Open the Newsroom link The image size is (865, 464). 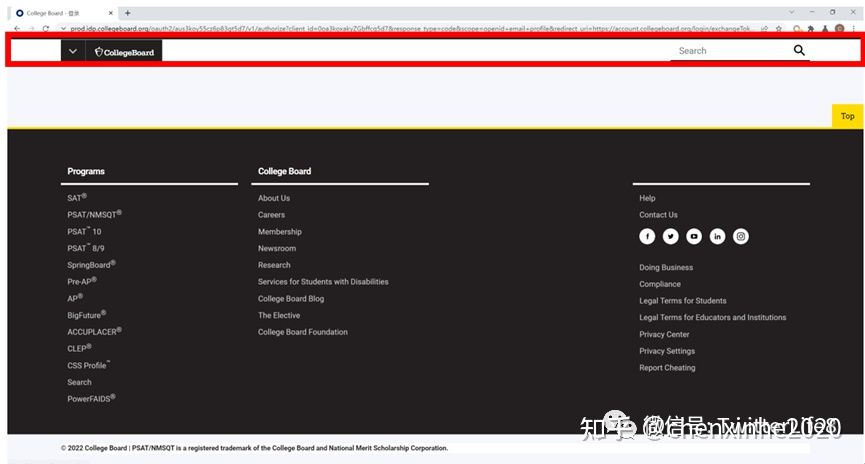(277, 248)
